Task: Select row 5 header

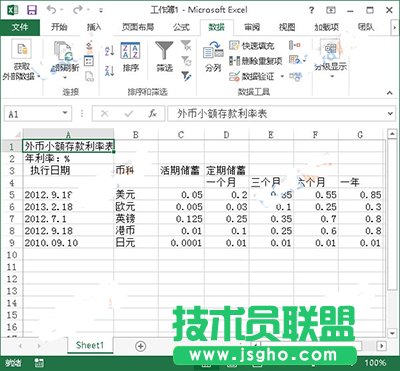Action: tap(12, 195)
